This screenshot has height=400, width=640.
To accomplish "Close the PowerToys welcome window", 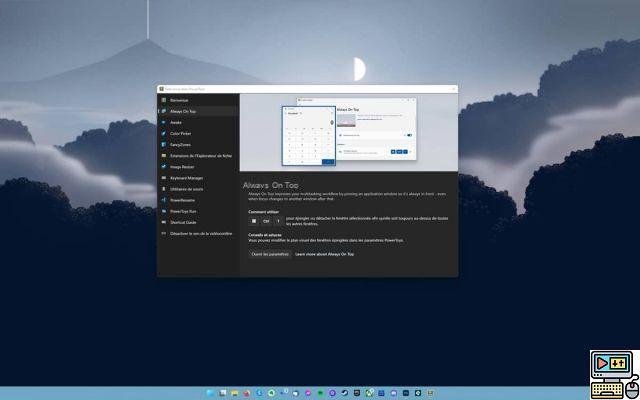I will click(x=453, y=89).
